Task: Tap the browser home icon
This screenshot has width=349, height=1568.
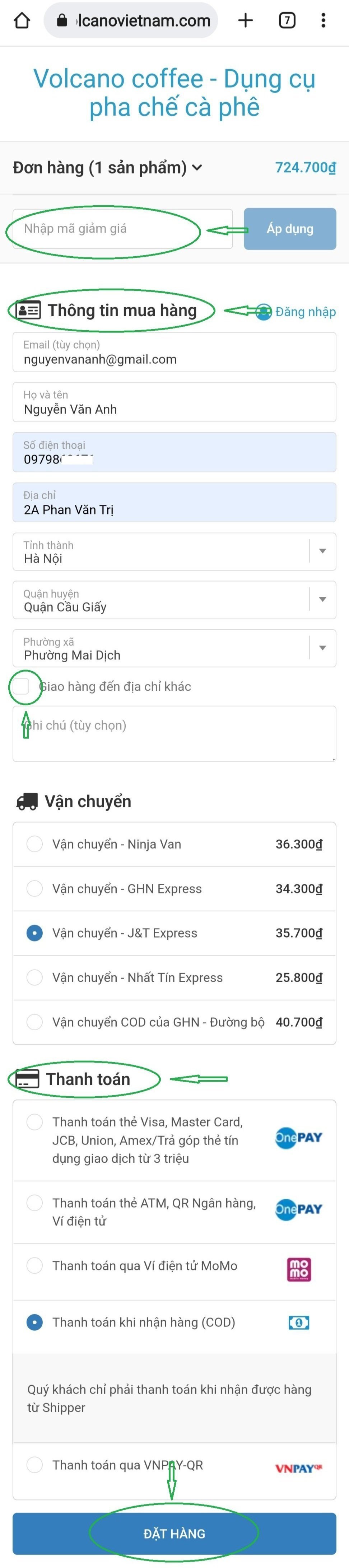Action: coord(22,21)
